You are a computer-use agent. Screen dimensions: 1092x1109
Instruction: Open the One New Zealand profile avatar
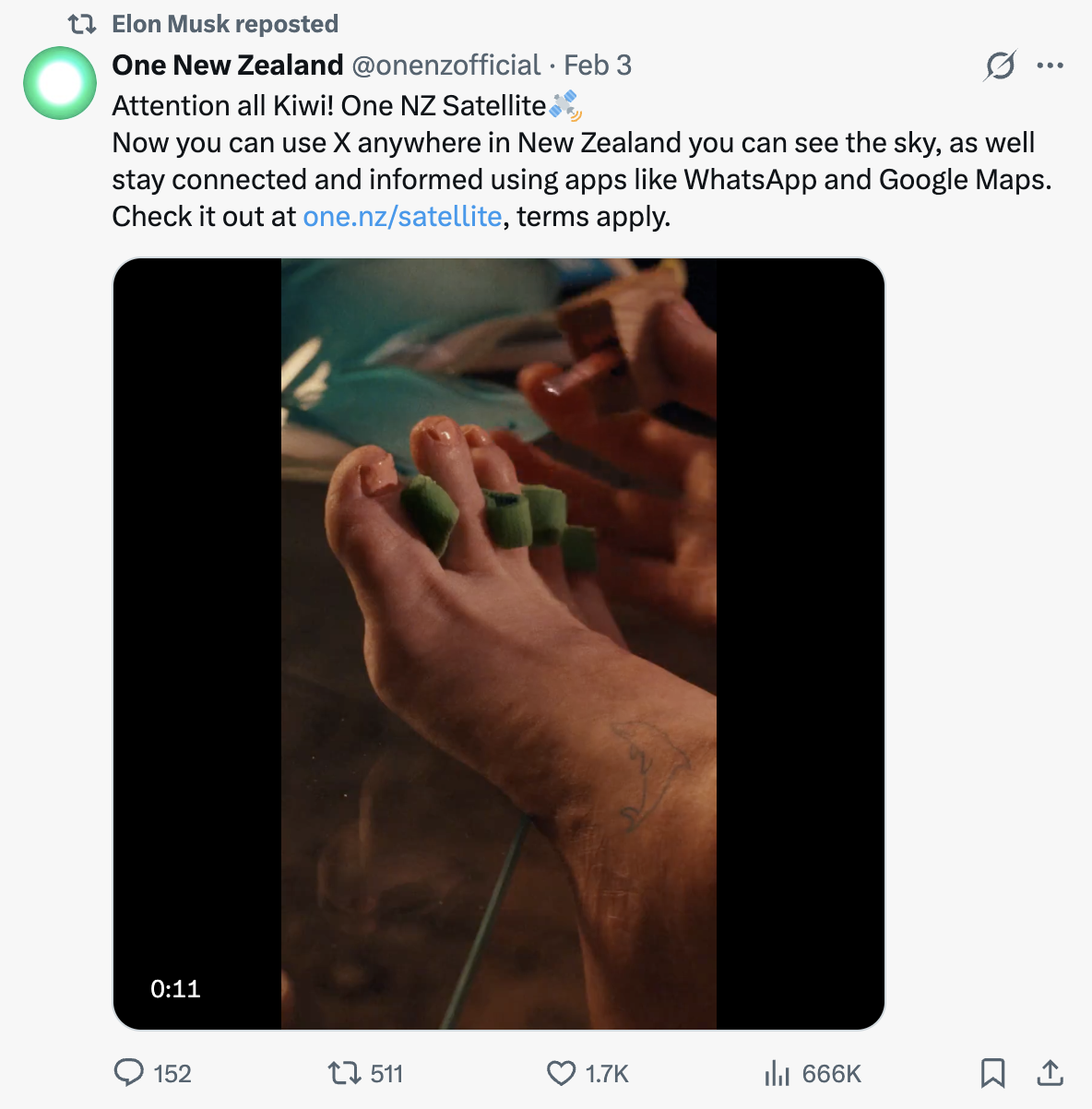(x=60, y=83)
